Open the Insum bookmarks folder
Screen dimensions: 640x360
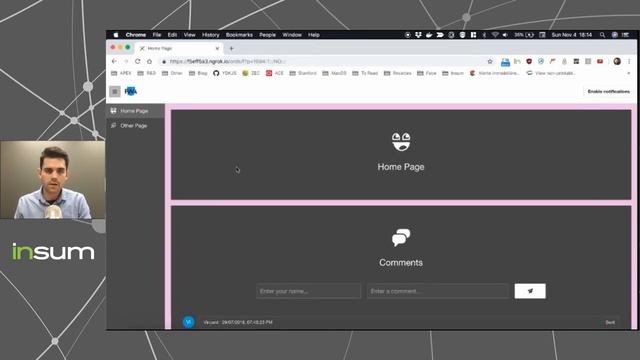pos(453,73)
